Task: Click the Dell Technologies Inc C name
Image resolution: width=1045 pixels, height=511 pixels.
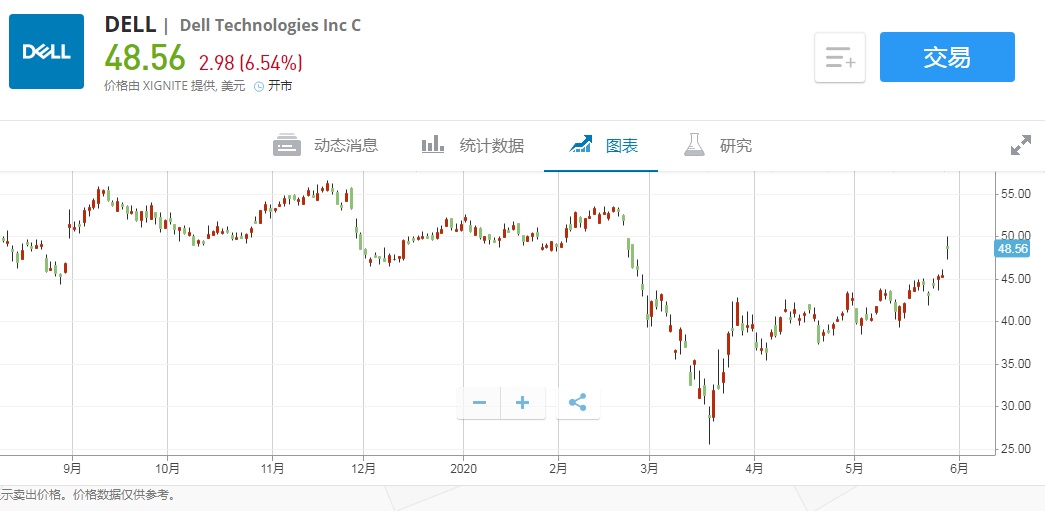Action: [270, 26]
